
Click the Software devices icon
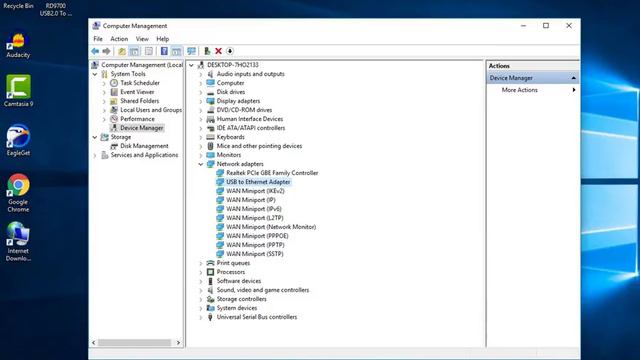pos(210,281)
